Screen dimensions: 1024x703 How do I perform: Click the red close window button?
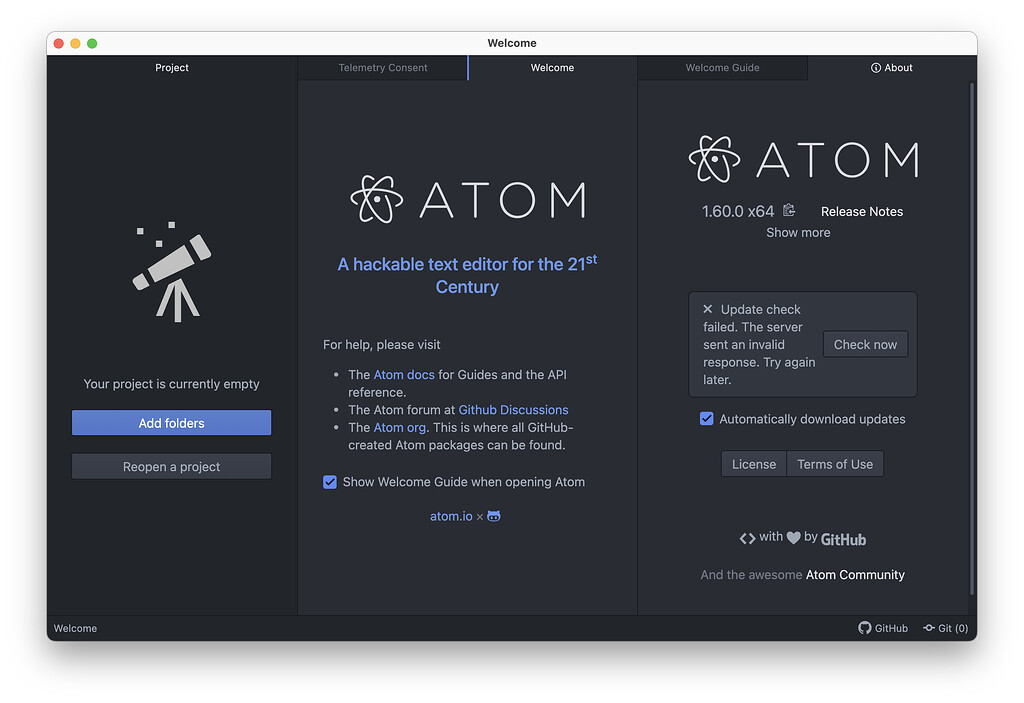(x=59, y=43)
